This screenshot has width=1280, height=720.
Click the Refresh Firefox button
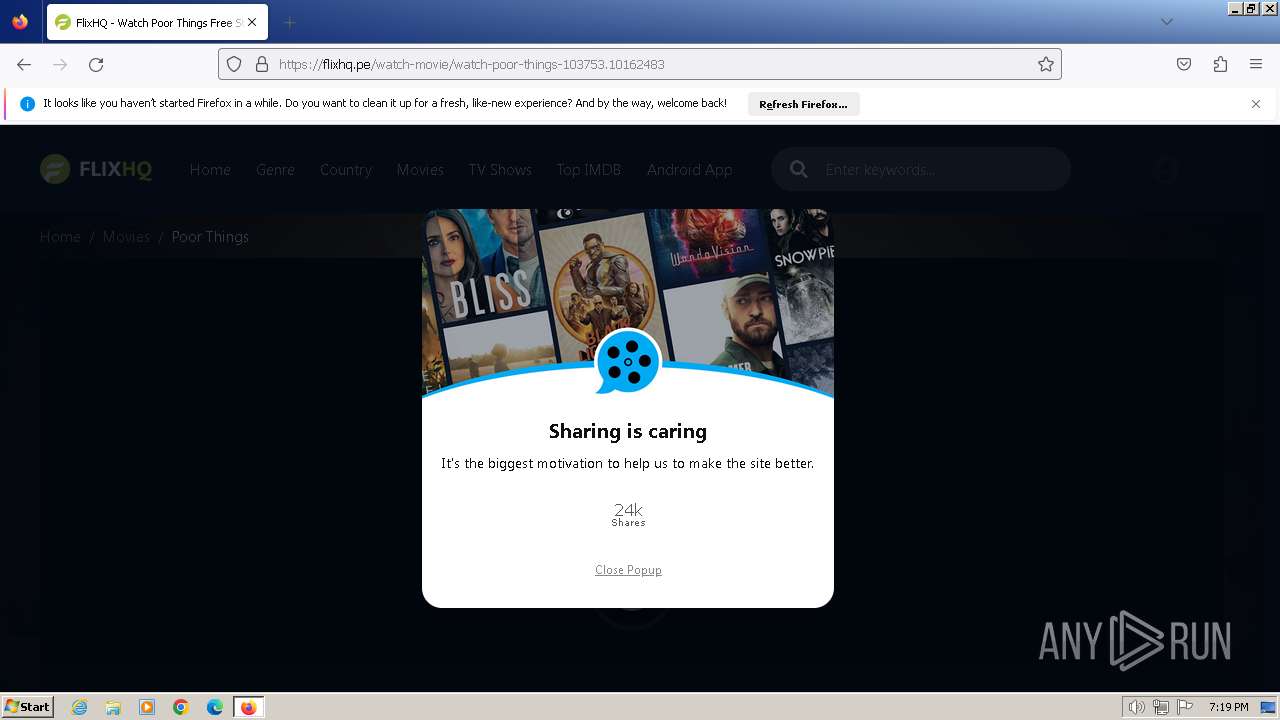(803, 104)
